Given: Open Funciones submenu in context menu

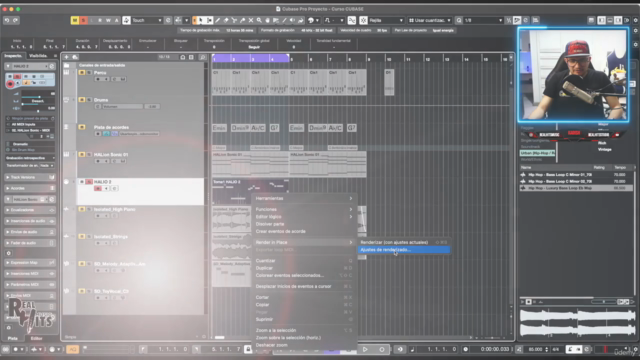Looking at the screenshot, I should tap(304, 209).
